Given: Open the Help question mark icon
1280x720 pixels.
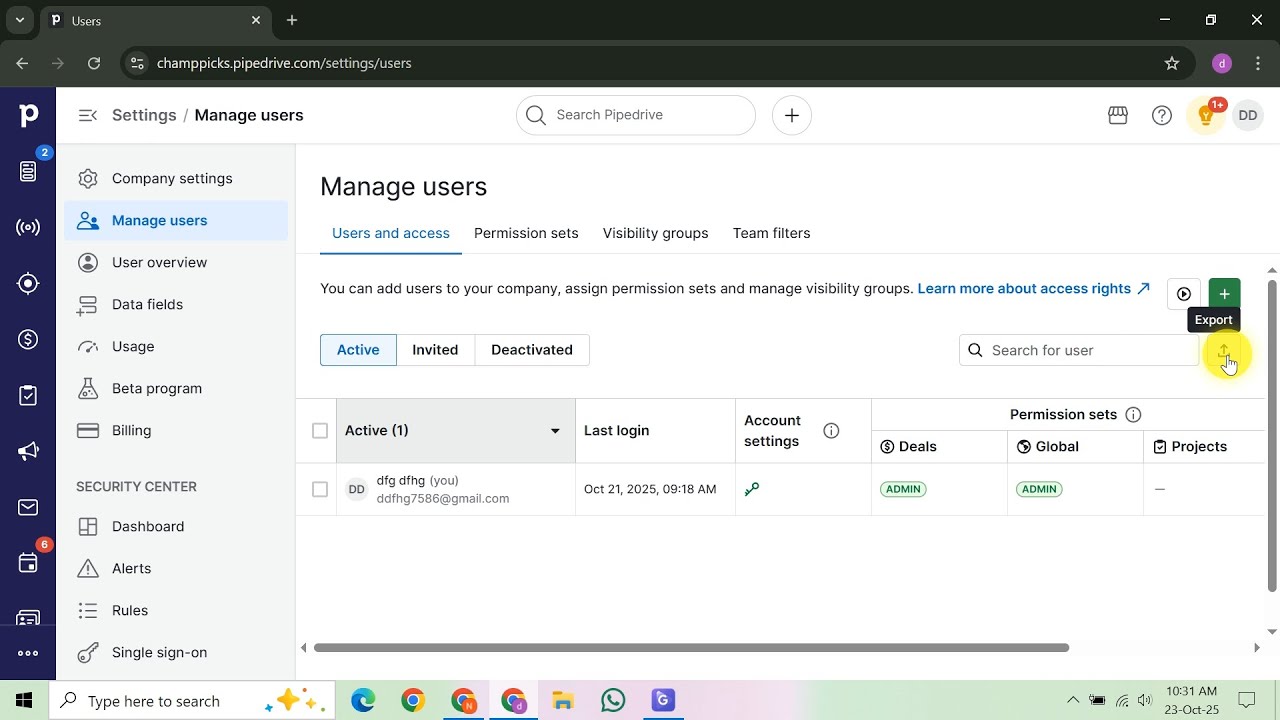Looking at the screenshot, I should point(1162,115).
